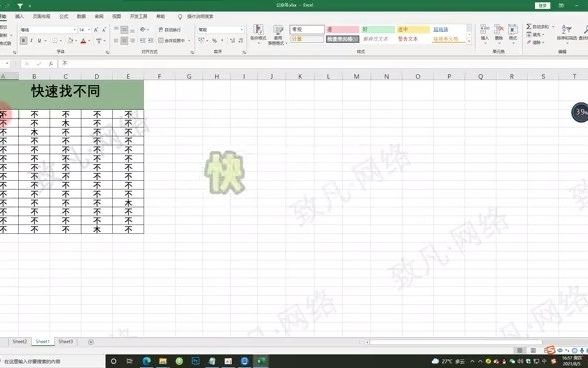Click the Sort and Filter icon
Viewport: 588px width, 368px height.
tap(566, 33)
